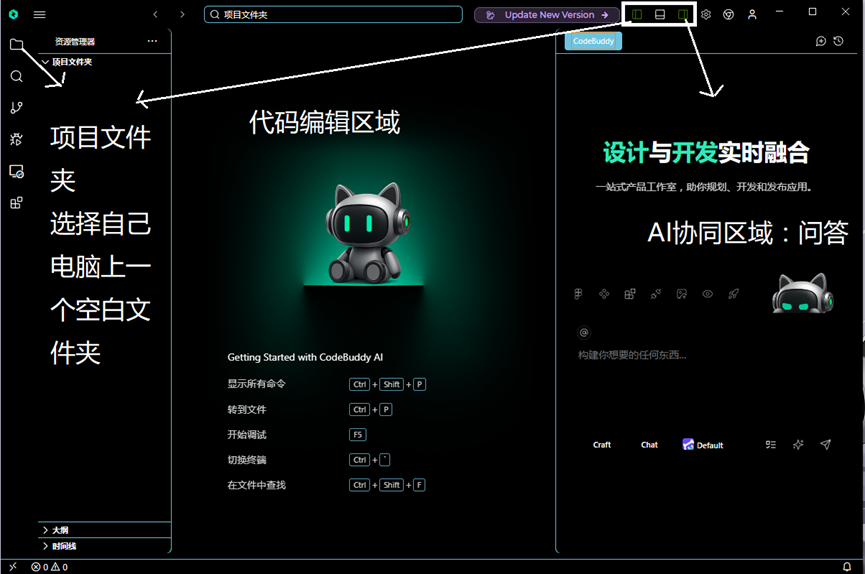Screen dimensions: 865x574
Task: Toggle the eye preview icon
Action: click(x=708, y=294)
